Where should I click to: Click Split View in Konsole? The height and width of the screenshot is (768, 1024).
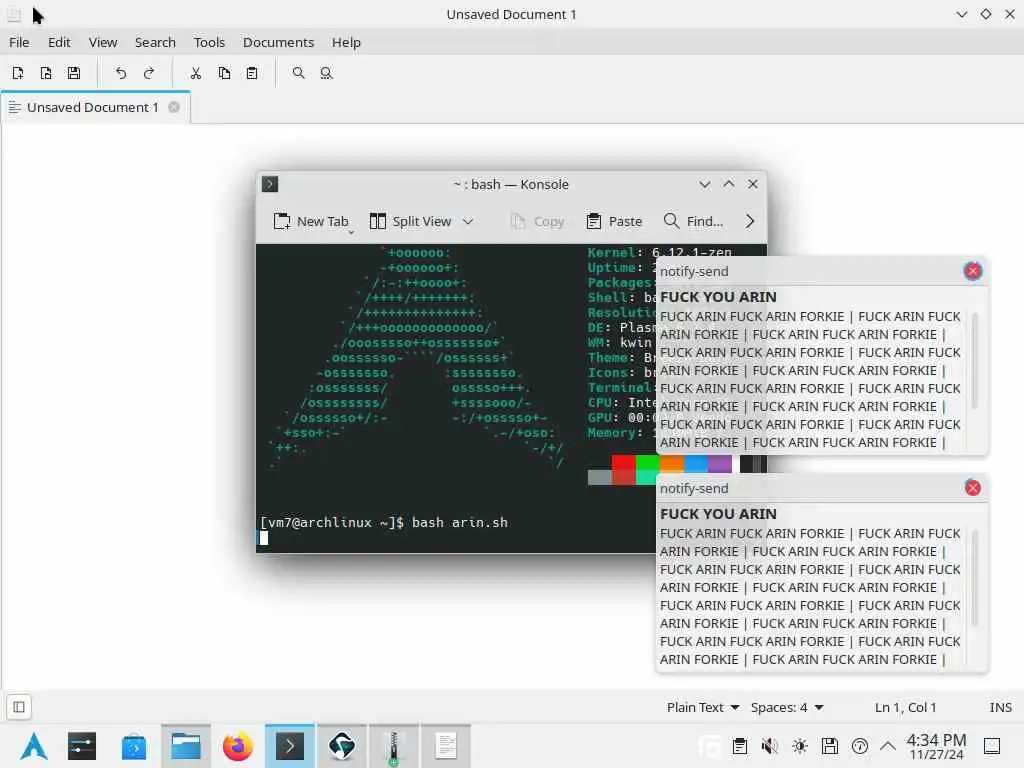pos(411,221)
